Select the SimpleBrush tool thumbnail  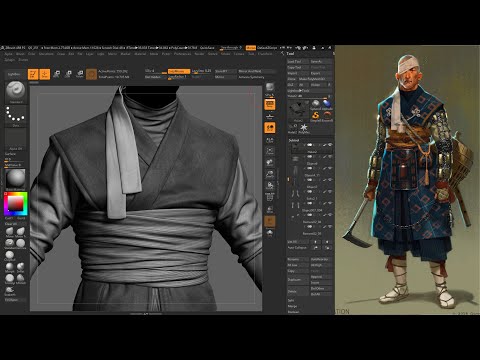(x=315, y=116)
